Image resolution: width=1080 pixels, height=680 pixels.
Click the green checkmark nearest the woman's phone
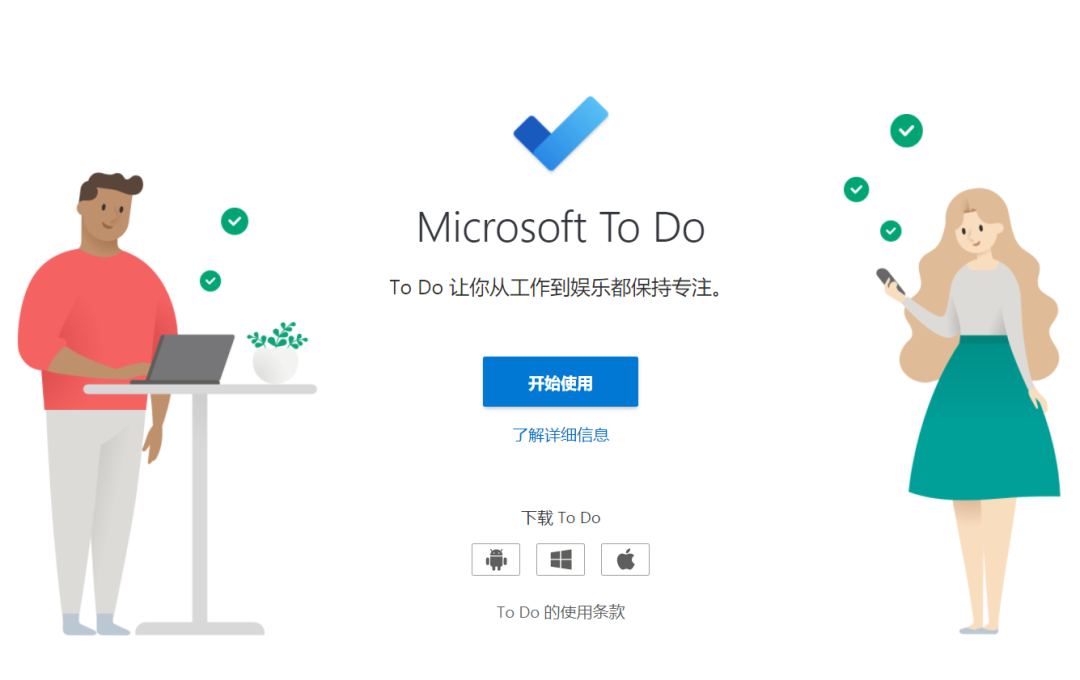click(891, 231)
